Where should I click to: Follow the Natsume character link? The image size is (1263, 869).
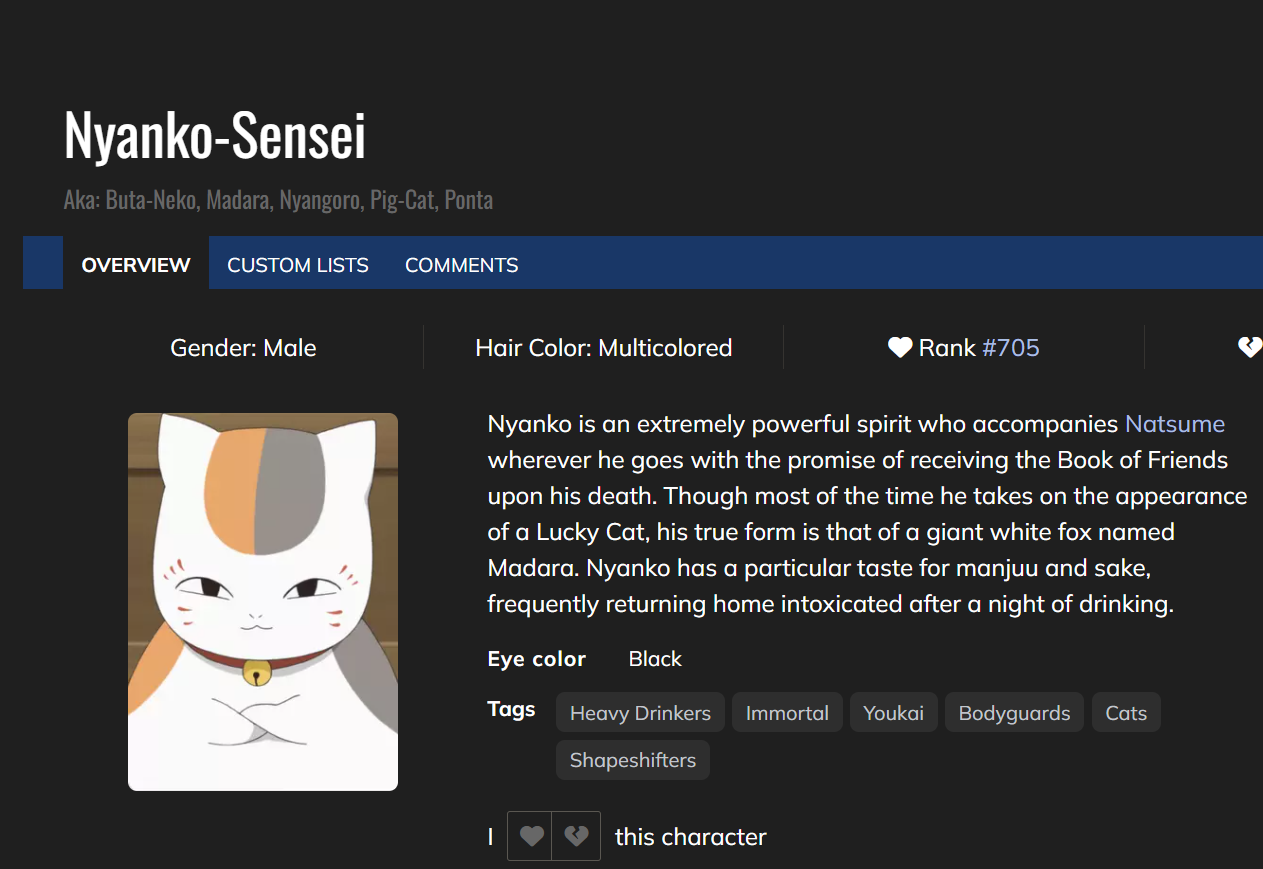pos(1174,424)
